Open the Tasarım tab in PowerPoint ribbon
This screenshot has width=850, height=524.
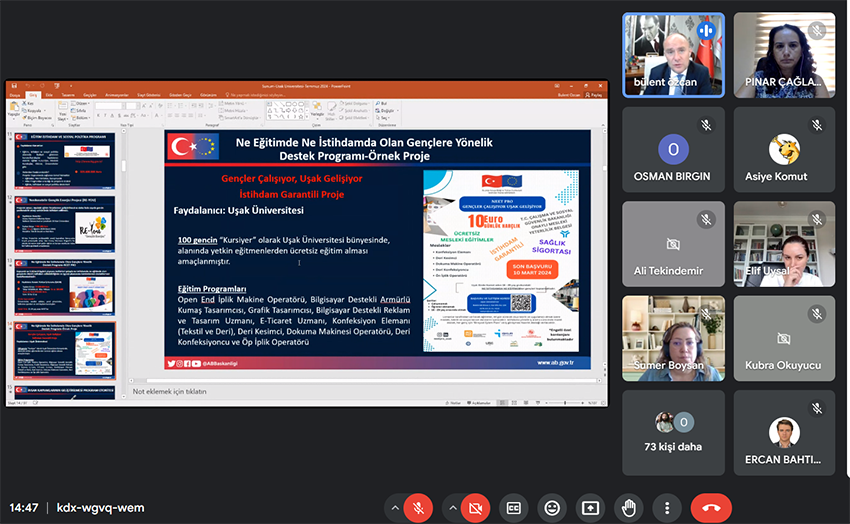[71, 95]
